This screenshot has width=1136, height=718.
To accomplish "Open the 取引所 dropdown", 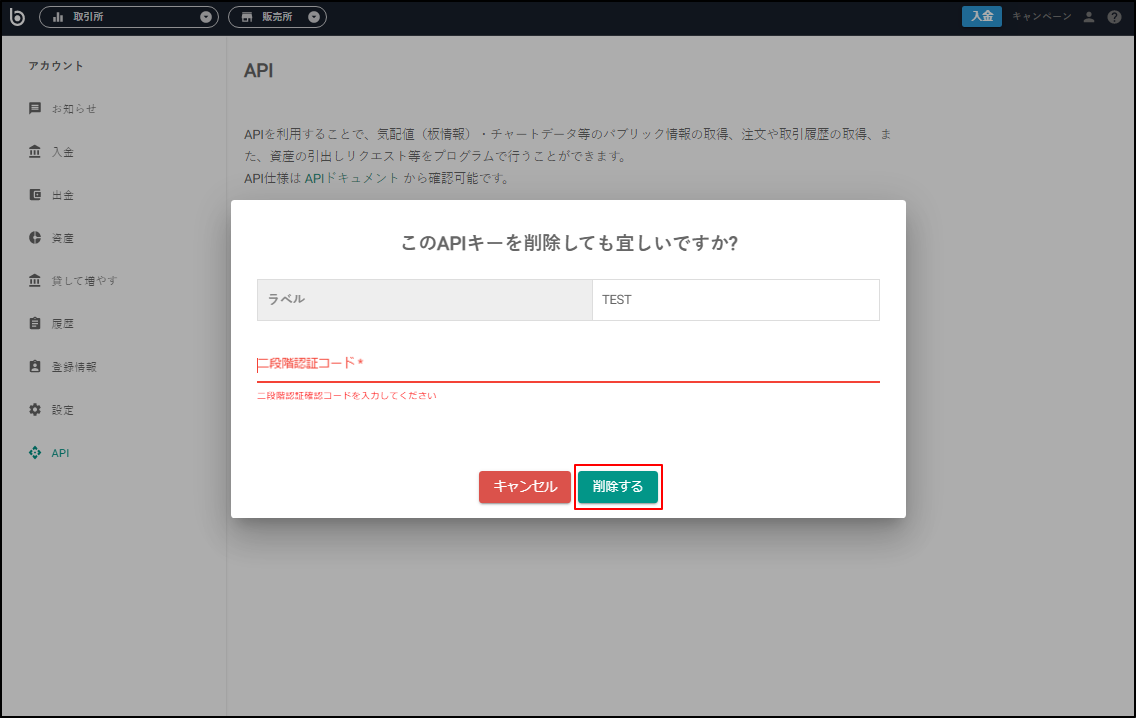I will [x=129, y=17].
